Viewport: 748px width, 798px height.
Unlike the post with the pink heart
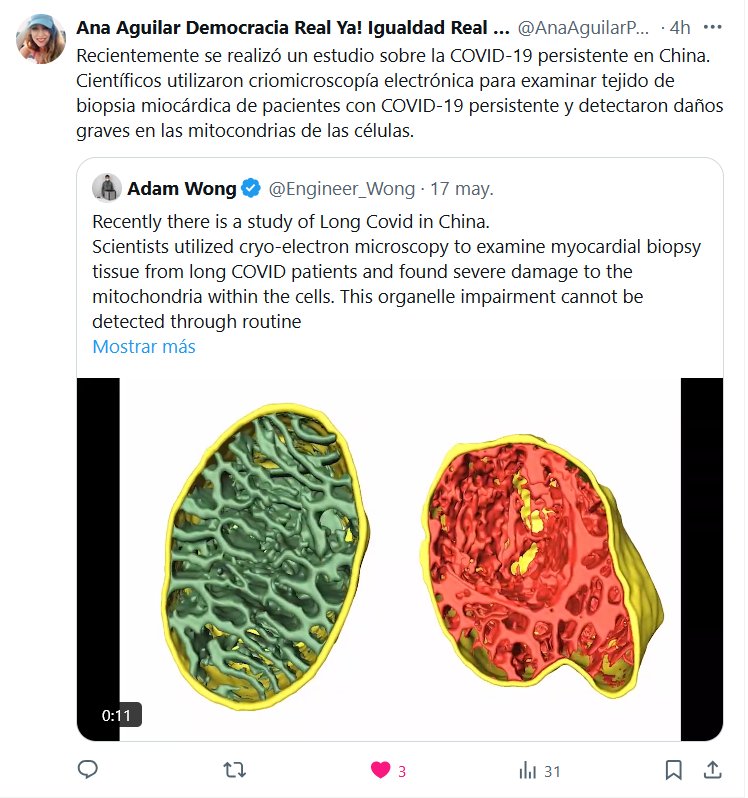pyautogui.click(x=380, y=770)
